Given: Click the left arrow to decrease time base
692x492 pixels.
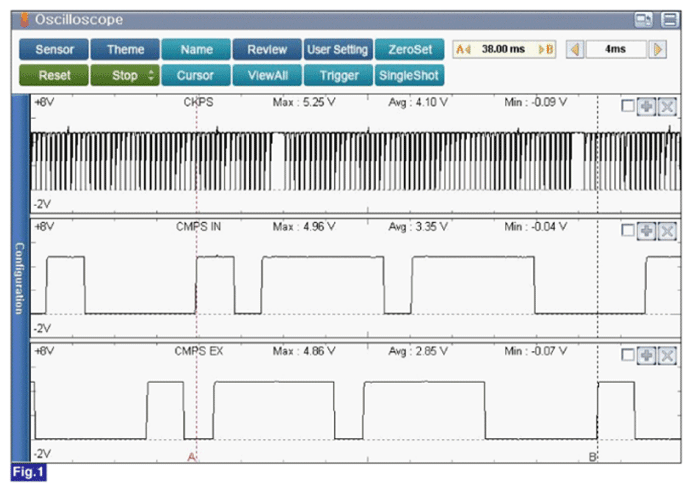Looking at the screenshot, I should click(x=574, y=49).
